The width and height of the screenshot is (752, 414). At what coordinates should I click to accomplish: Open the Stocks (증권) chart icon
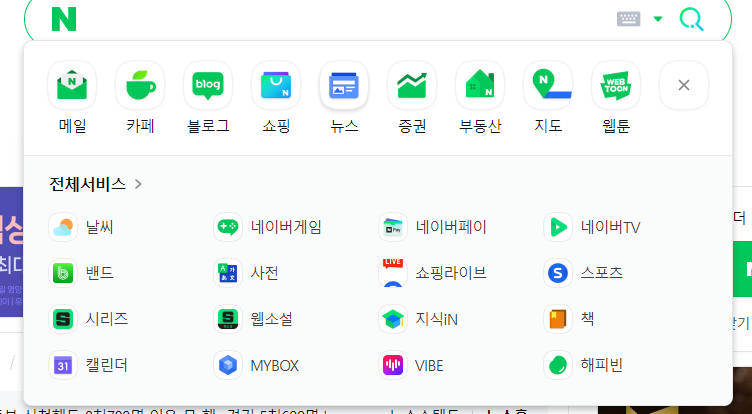coord(412,85)
